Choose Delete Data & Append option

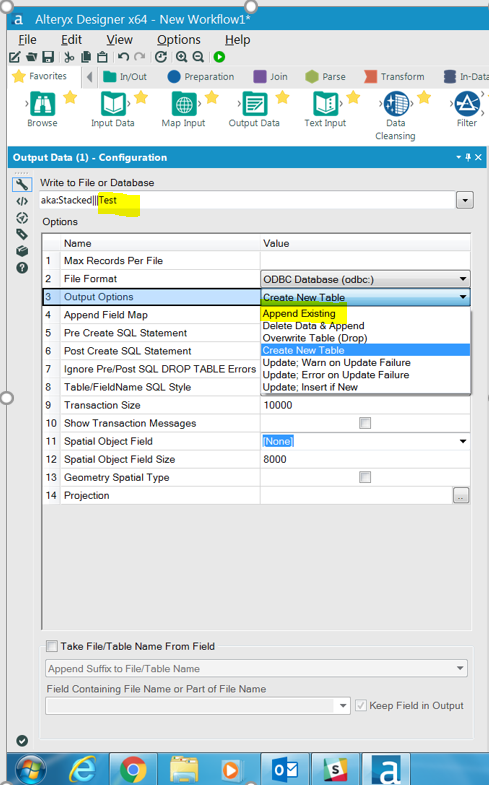pyautogui.click(x=313, y=325)
